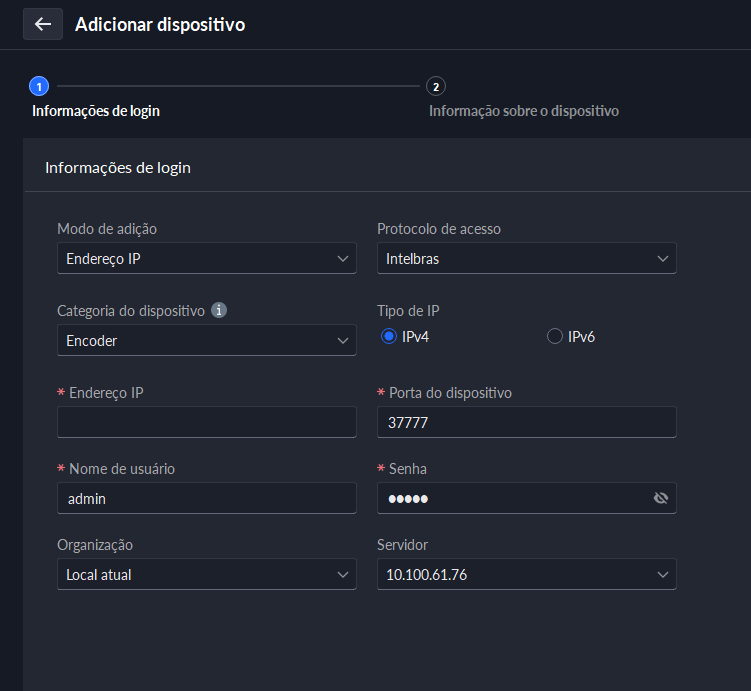Click the Nome de usuário field

pyautogui.click(x=206, y=498)
